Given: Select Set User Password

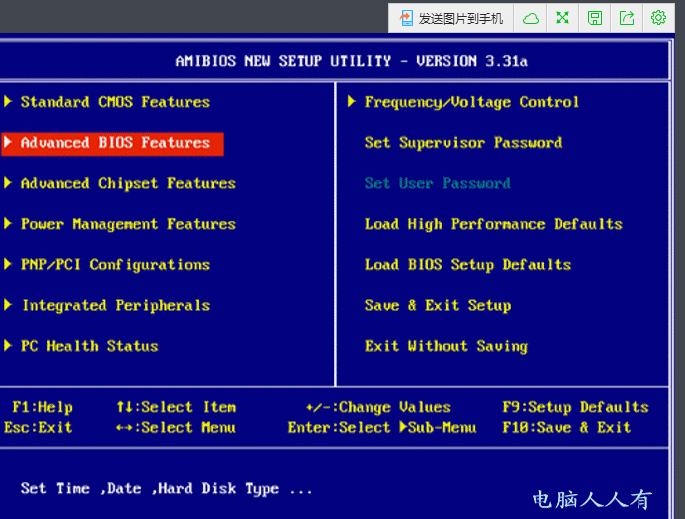Looking at the screenshot, I should coord(438,183).
